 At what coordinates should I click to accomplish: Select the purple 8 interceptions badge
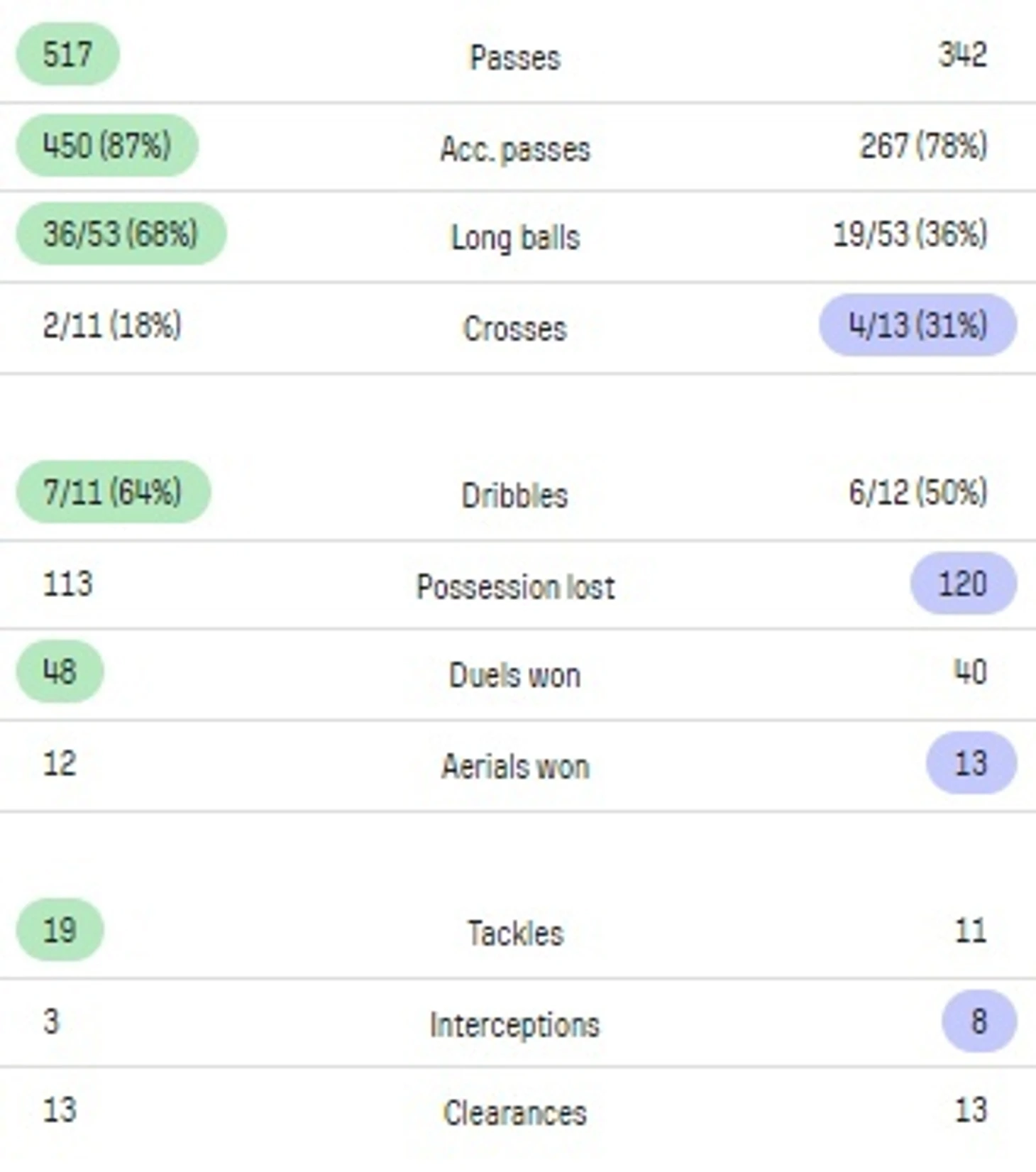pos(979,1022)
